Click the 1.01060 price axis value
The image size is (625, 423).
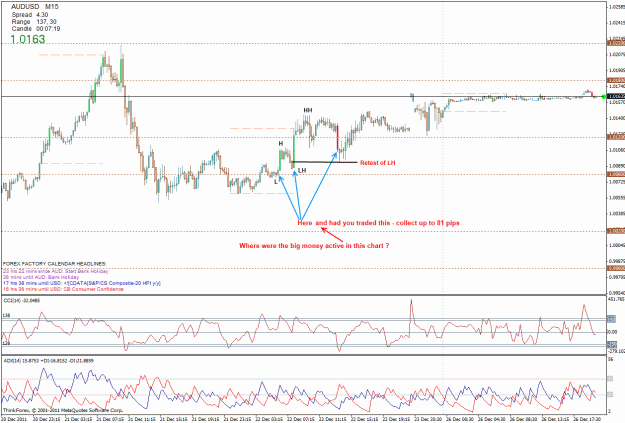pyautogui.click(x=617, y=150)
